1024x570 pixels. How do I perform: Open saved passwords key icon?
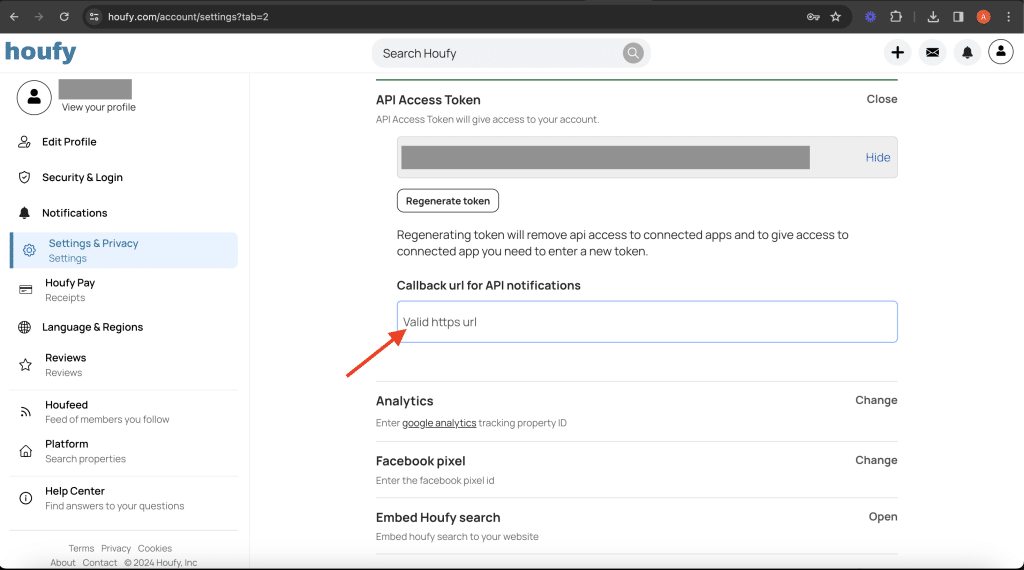coord(813,17)
